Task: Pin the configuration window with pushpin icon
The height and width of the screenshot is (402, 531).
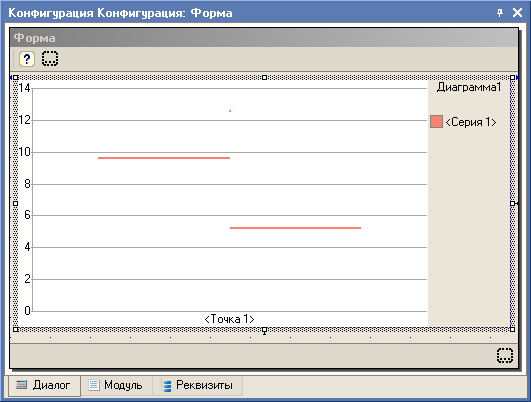Action: [x=500, y=13]
